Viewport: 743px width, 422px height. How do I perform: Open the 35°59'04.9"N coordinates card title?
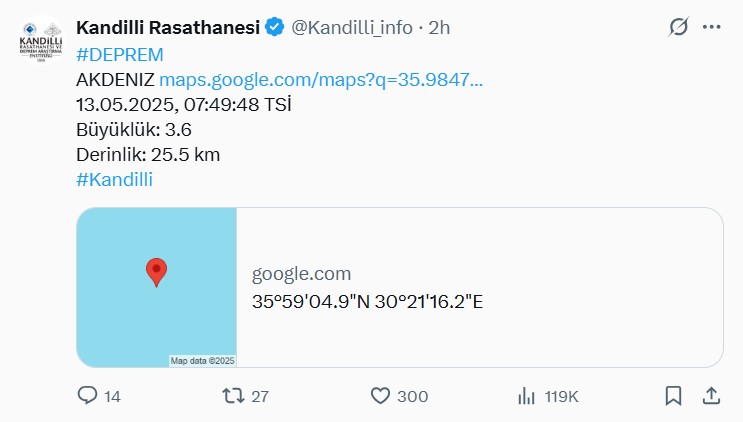(367, 301)
